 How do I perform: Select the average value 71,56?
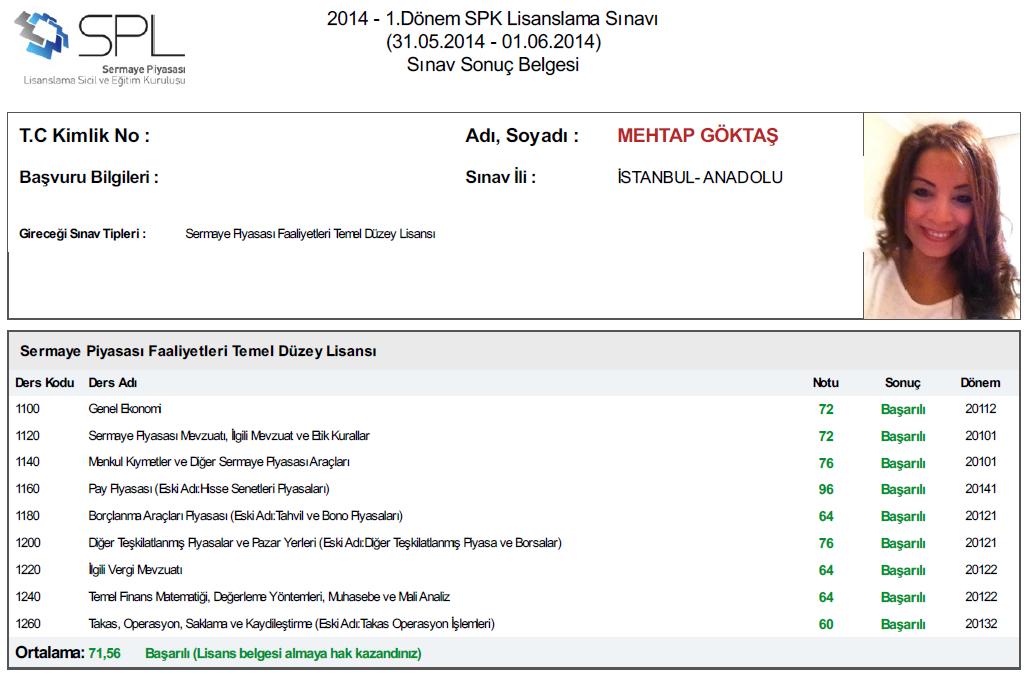tap(104, 653)
